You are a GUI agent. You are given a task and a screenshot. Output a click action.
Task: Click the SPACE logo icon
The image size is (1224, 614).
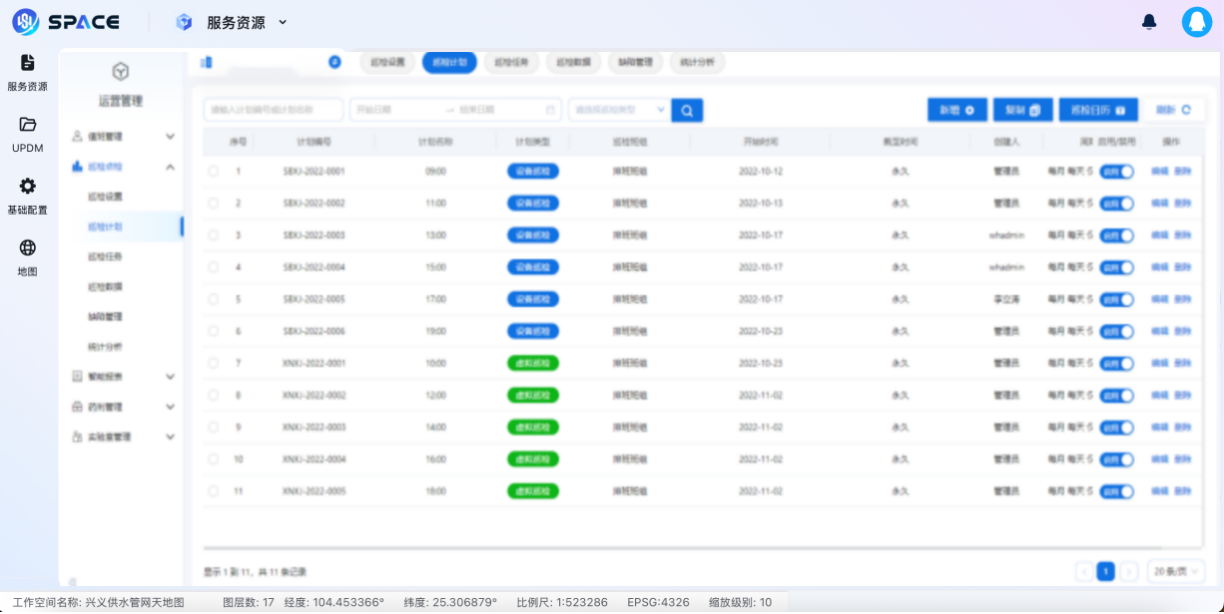[25, 22]
